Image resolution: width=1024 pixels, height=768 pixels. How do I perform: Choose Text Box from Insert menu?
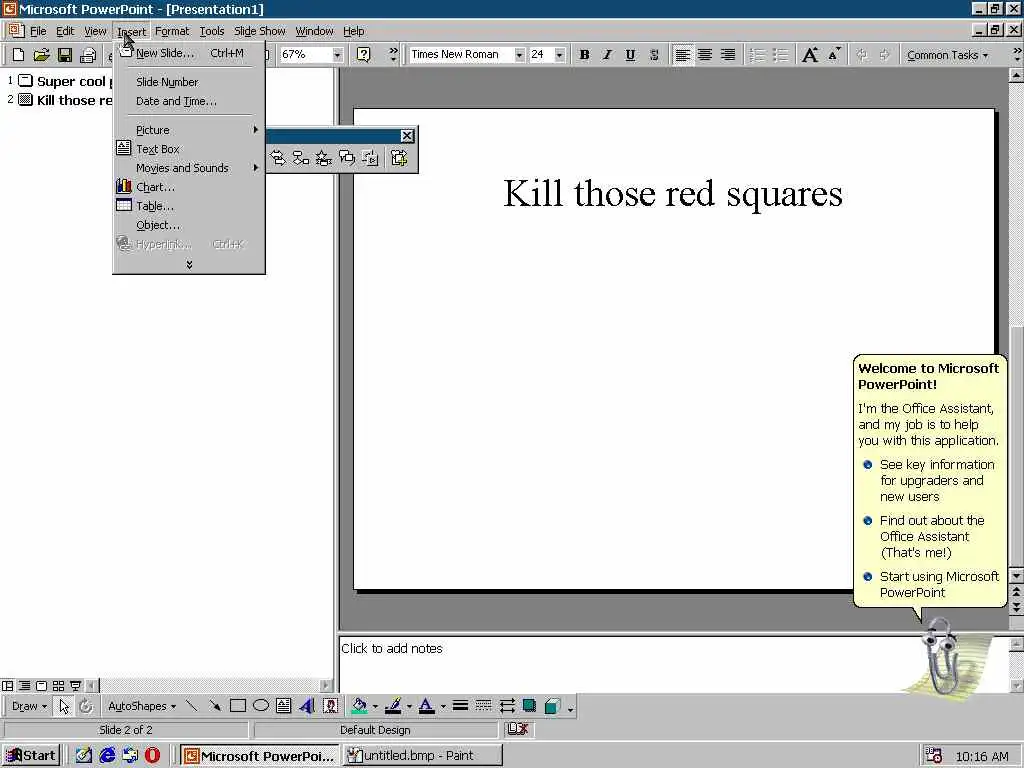pyautogui.click(x=189, y=149)
